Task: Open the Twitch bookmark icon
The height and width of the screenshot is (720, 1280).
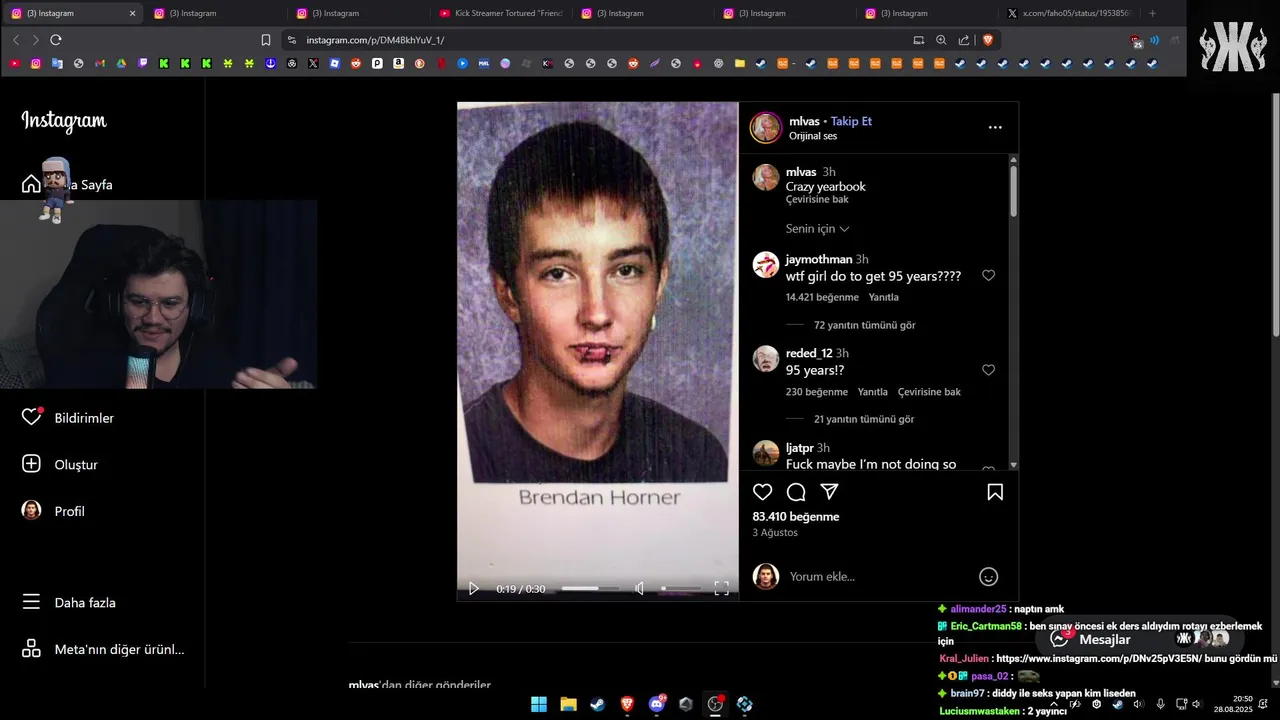Action: click(143, 63)
